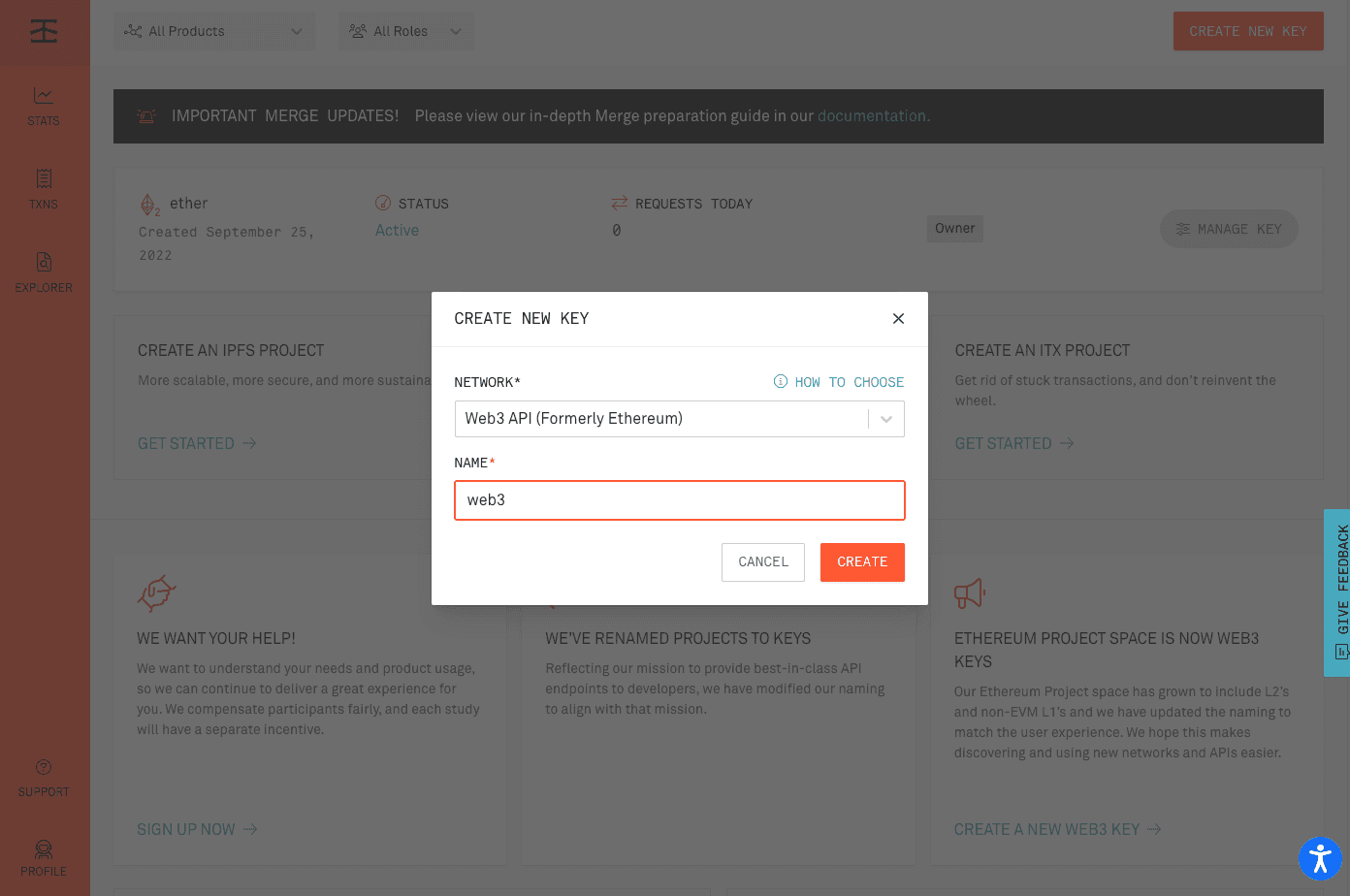Click the Sign Up Now link

[197, 829]
